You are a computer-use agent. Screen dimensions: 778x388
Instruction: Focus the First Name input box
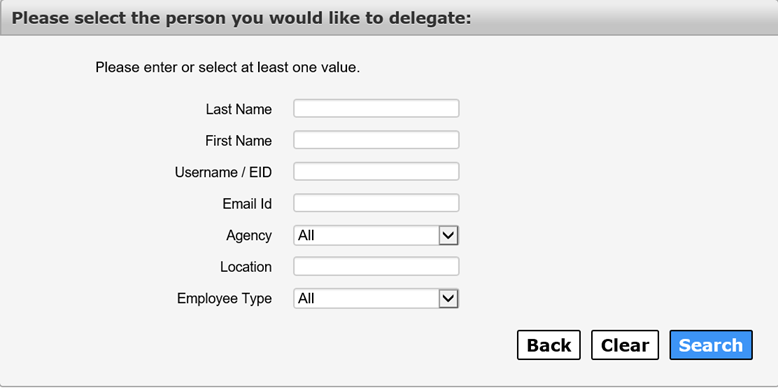pos(376,140)
